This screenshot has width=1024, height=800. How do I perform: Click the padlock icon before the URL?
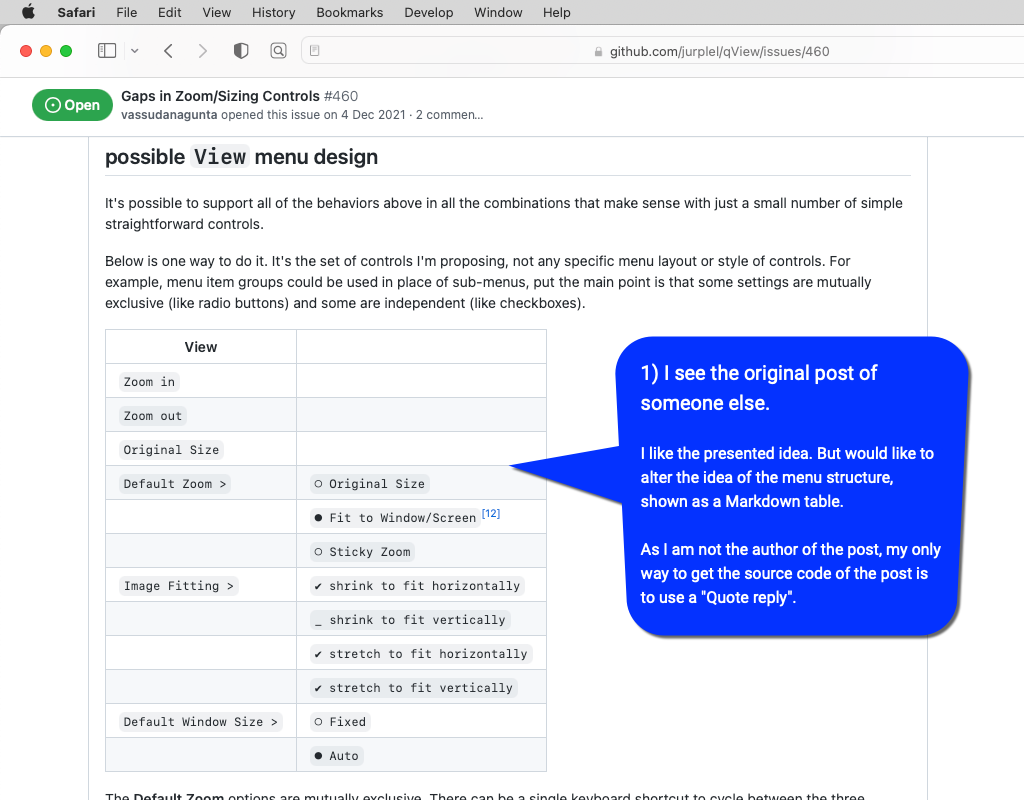click(597, 50)
